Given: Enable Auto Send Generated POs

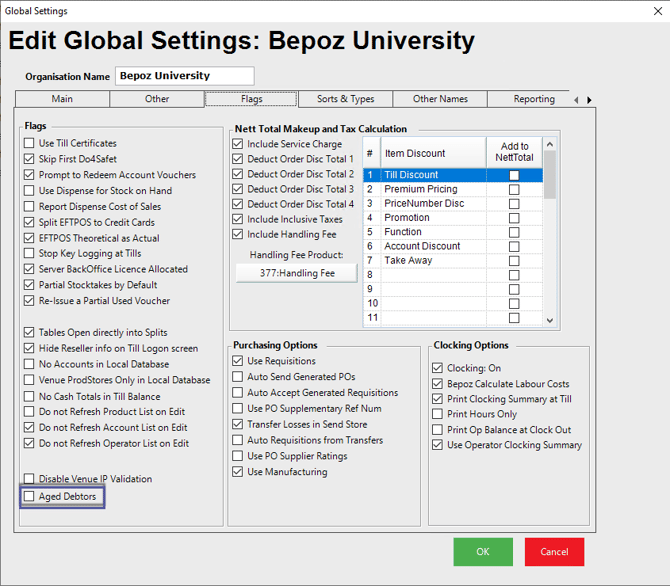Looking at the screenshot, I should [238, 377].
